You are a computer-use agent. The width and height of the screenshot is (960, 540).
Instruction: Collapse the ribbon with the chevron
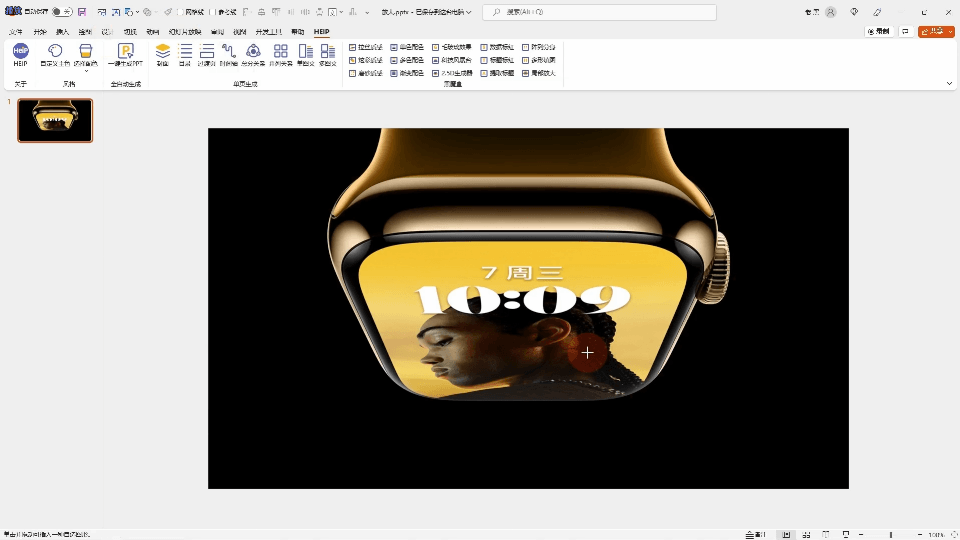[x=950, y=84]
